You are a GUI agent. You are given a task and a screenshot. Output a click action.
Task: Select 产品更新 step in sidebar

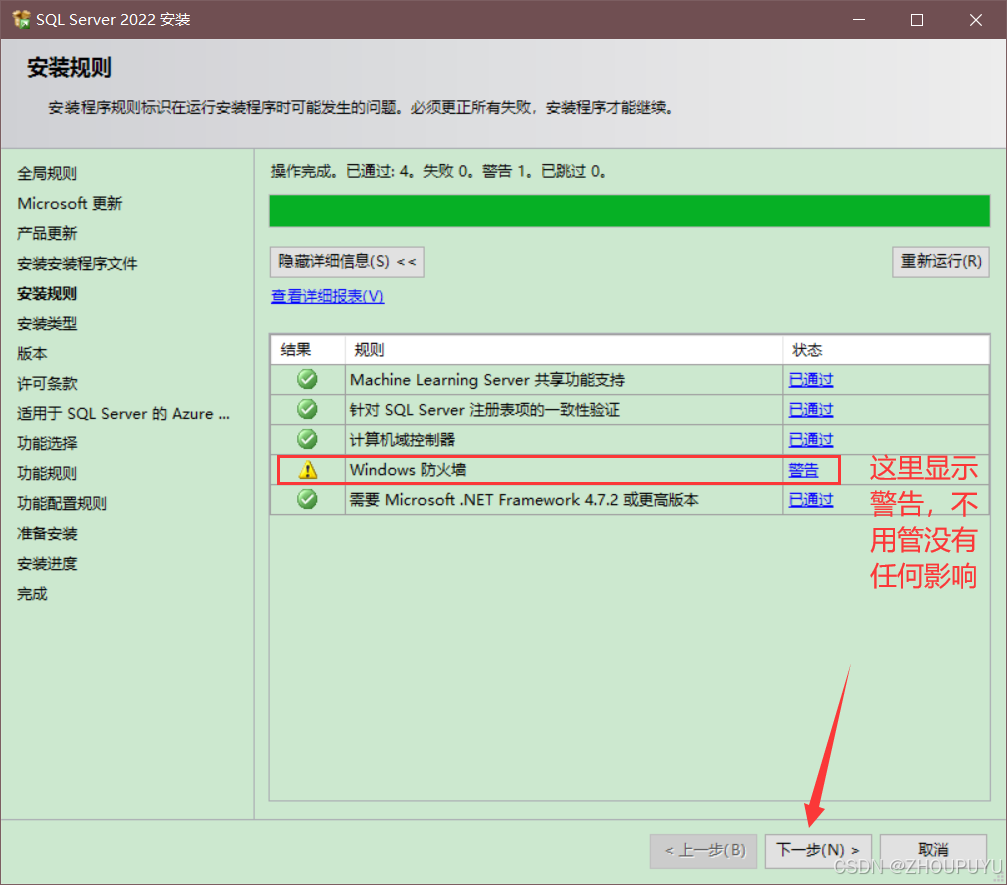47,233
